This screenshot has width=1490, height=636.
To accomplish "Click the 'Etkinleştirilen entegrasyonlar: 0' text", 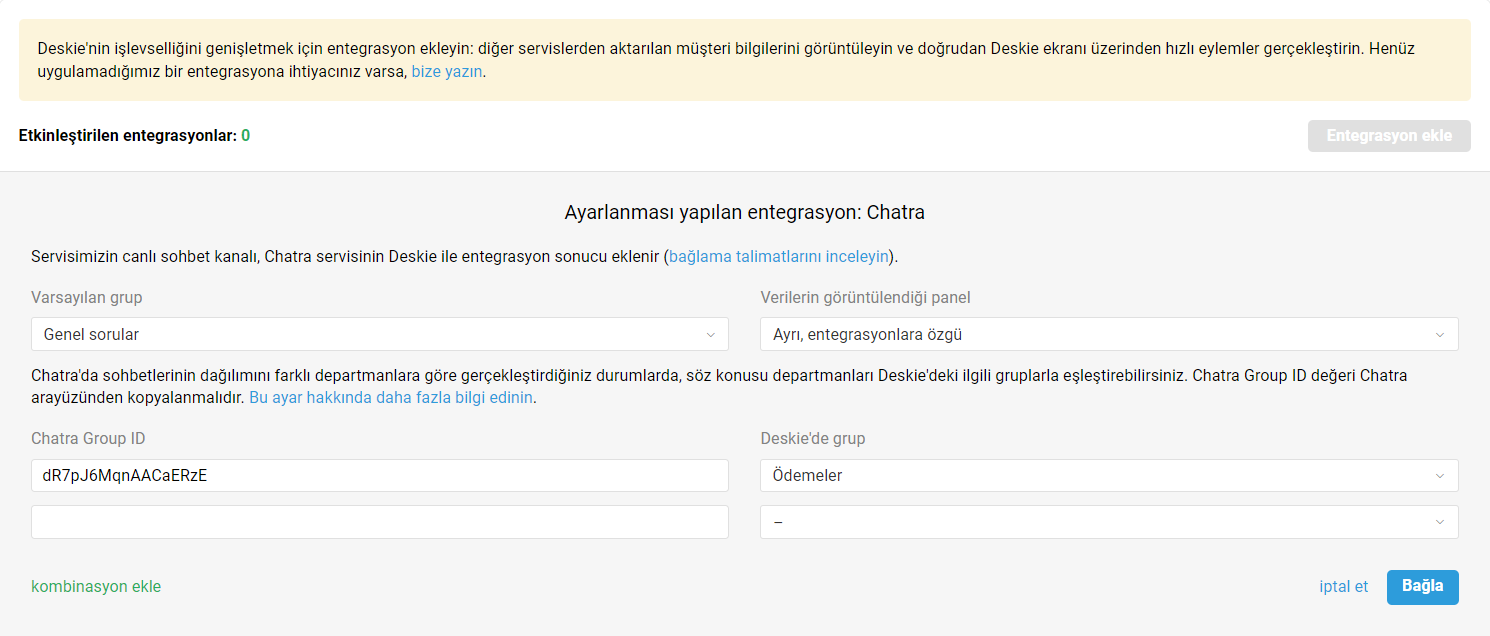I will click(134, 136).
